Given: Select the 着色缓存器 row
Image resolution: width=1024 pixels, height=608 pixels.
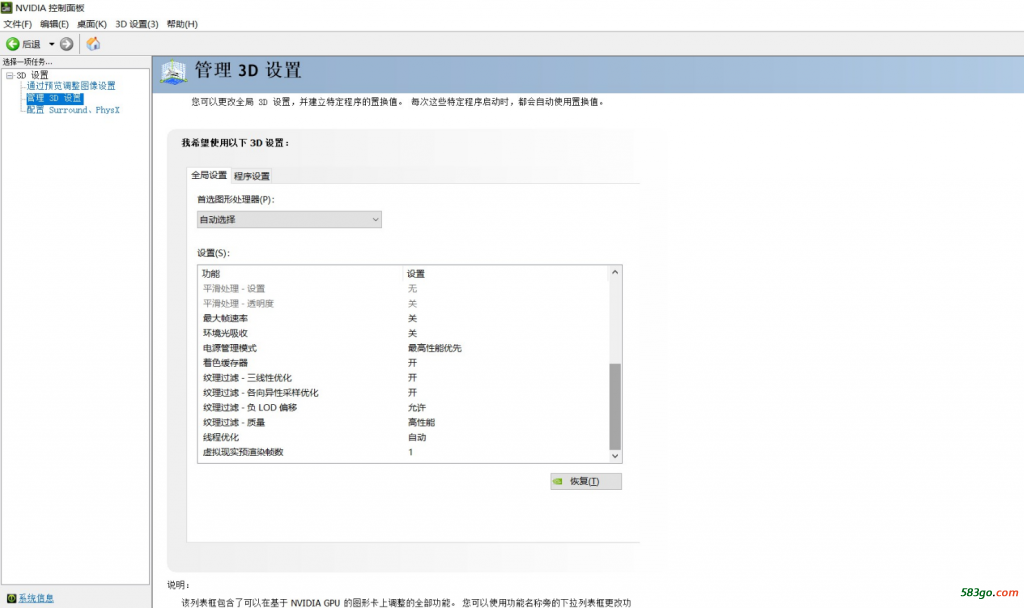Looking at the screenshot, I should tap(403, 362).
